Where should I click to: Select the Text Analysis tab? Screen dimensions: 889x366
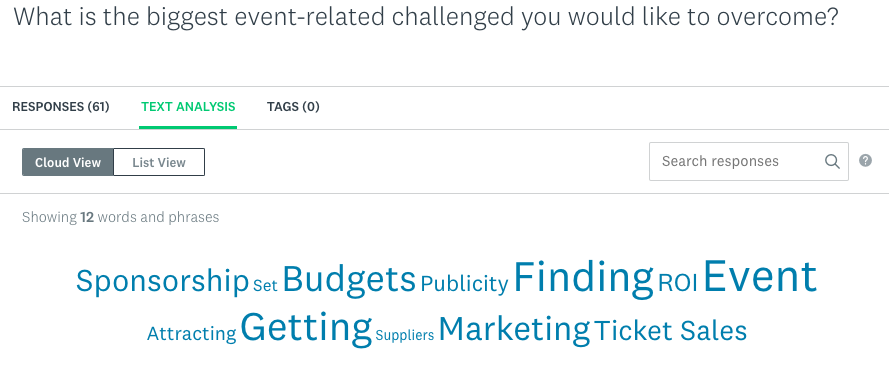[188, 107]
